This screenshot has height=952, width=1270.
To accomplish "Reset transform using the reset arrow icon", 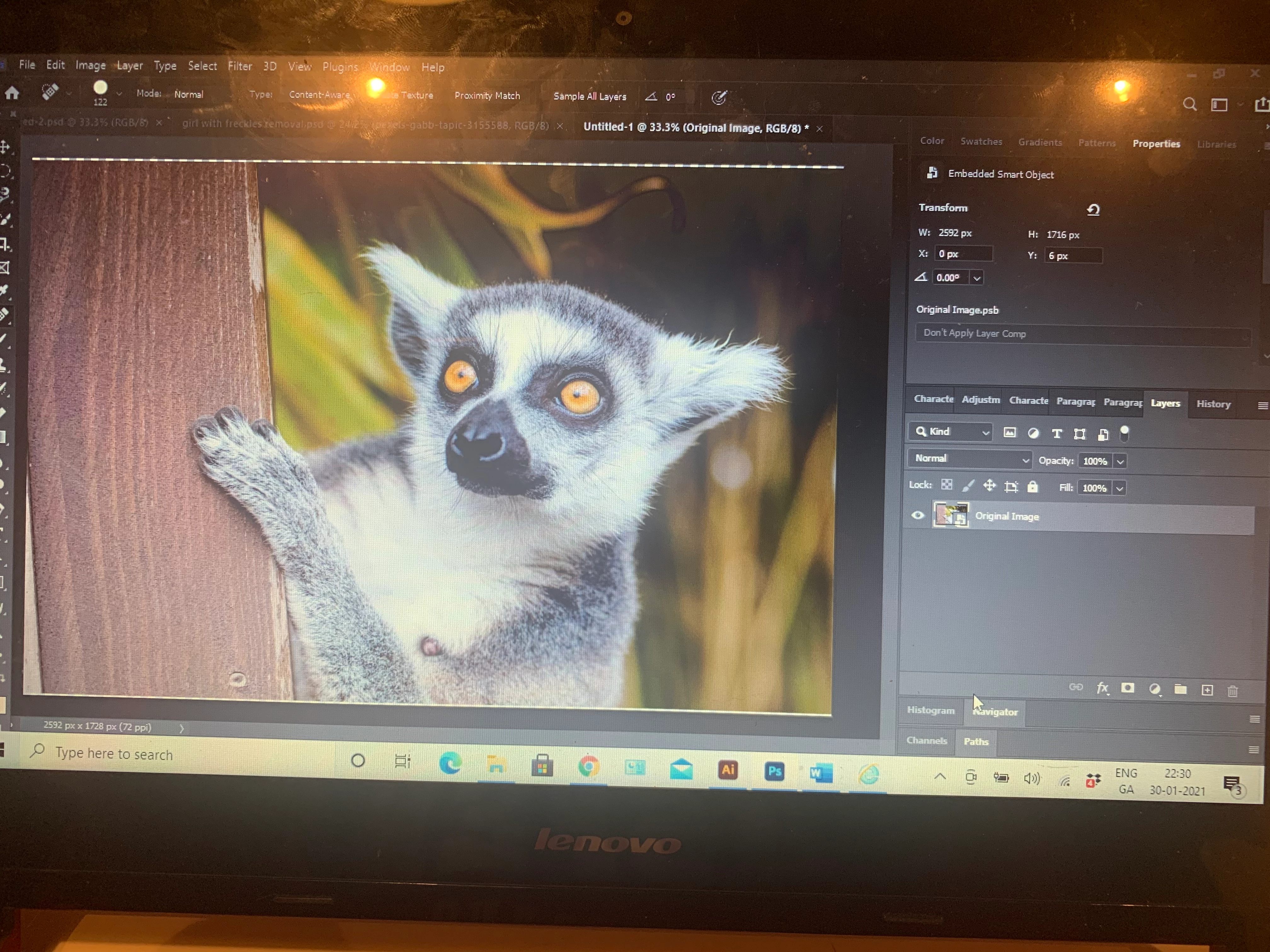I will (1093, 210).
